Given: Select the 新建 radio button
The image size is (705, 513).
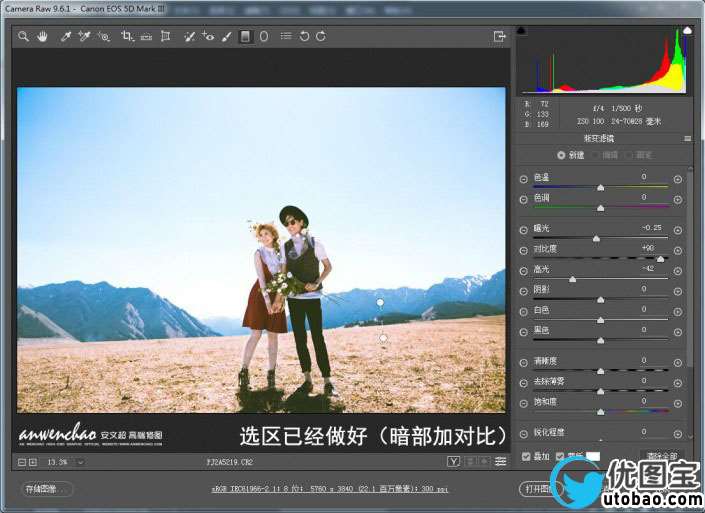Looking at the screenshot, I should pos(561,155).
